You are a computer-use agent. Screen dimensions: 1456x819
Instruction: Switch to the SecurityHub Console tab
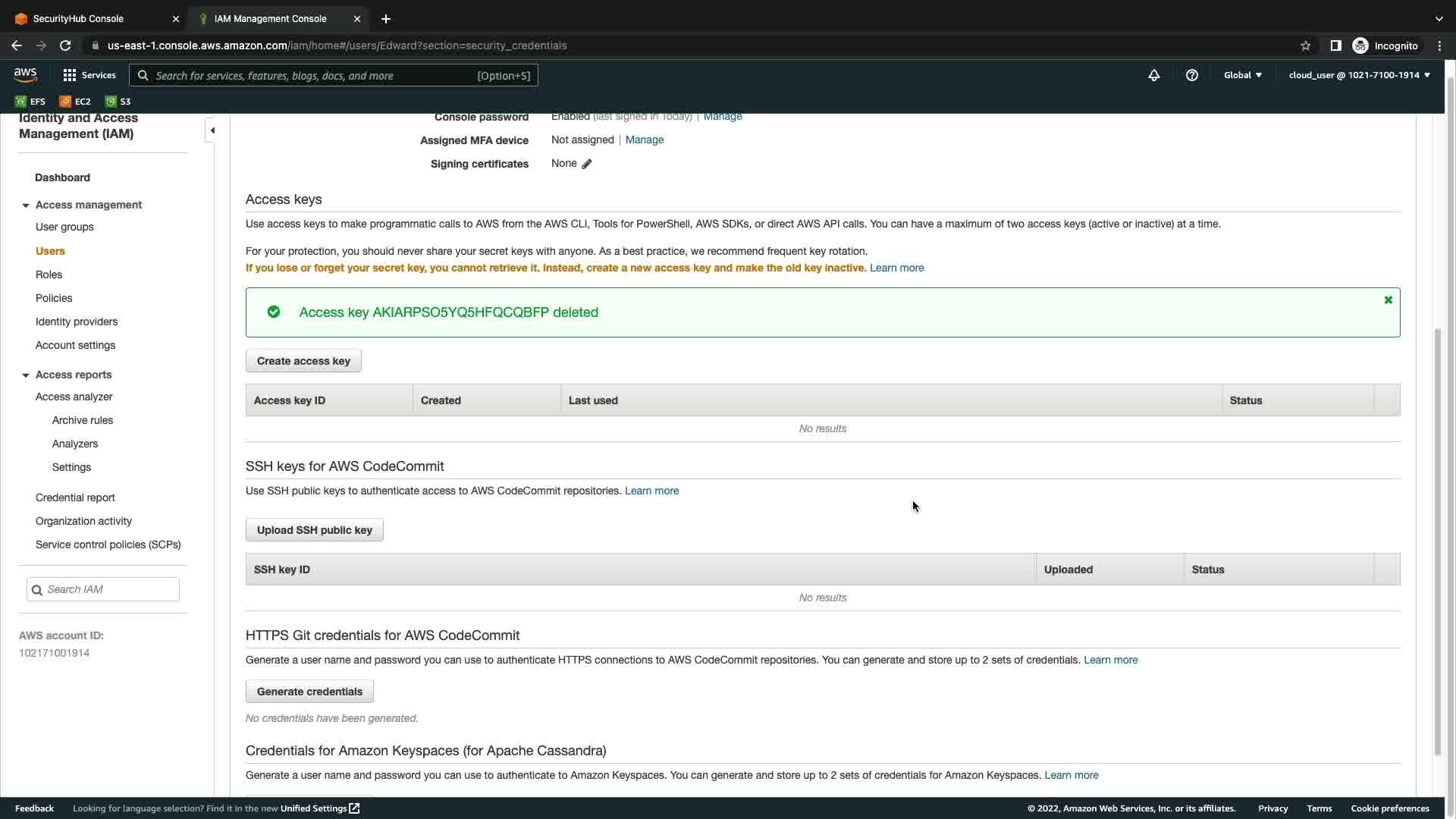click(x=91, y=18)
